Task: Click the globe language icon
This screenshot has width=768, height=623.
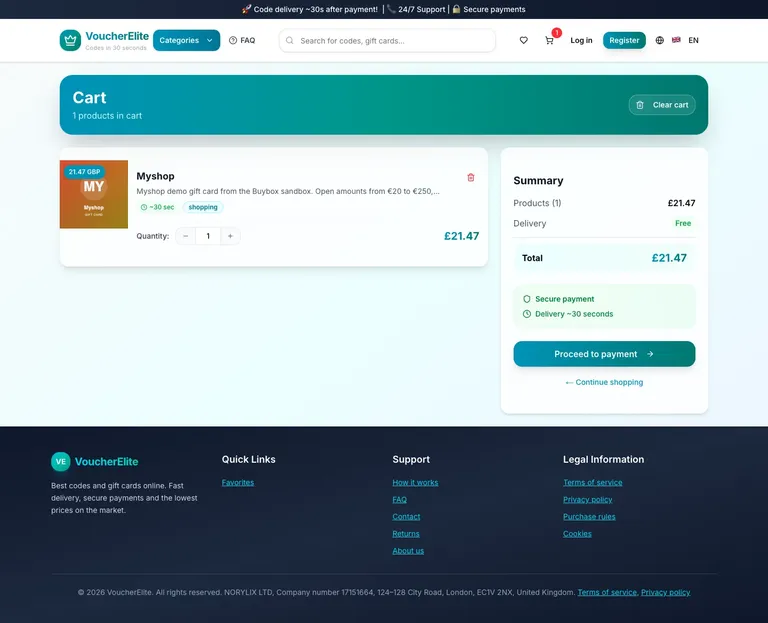Action: pos(659,40)
